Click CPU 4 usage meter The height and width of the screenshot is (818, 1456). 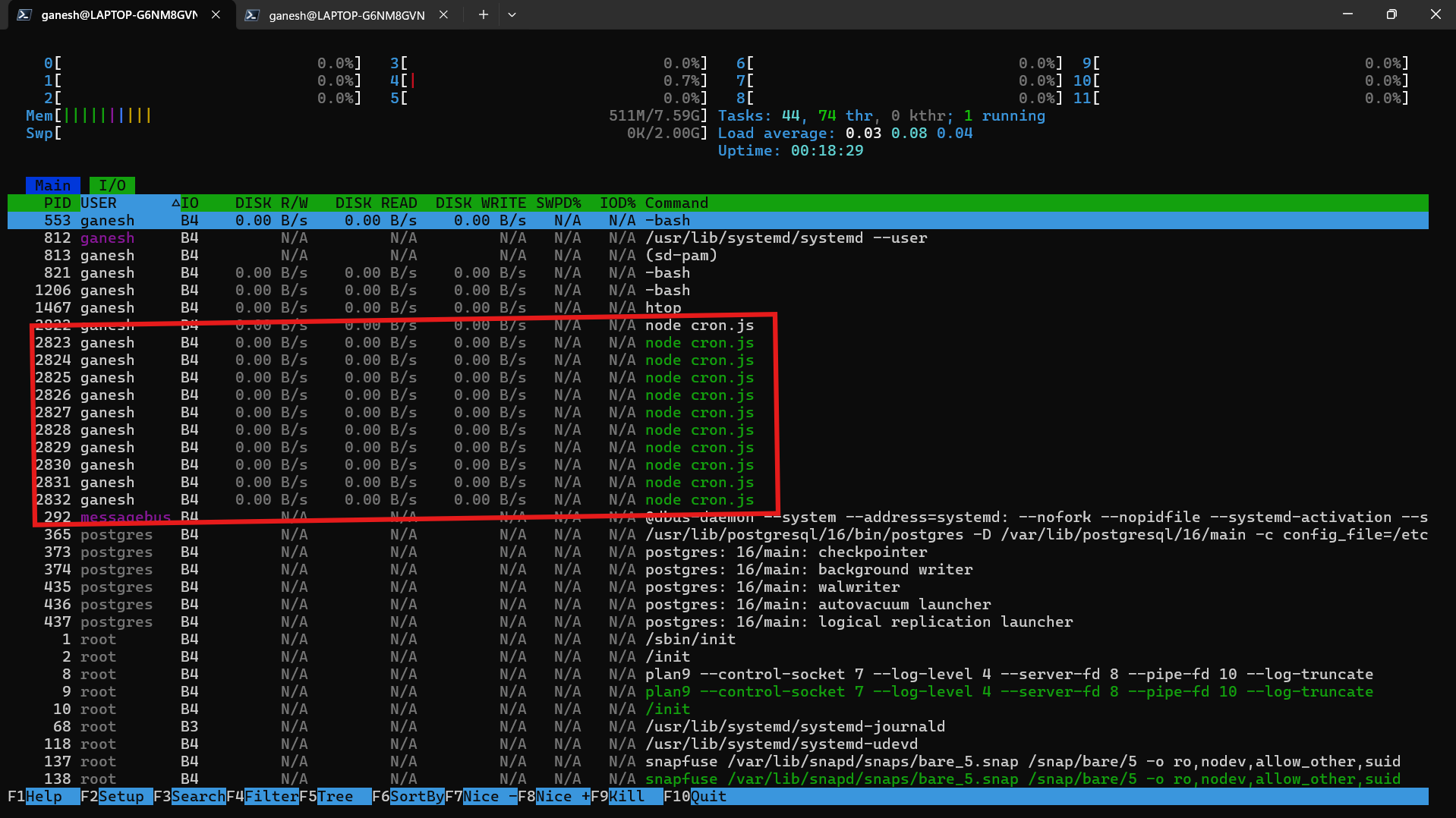point(549,80)
